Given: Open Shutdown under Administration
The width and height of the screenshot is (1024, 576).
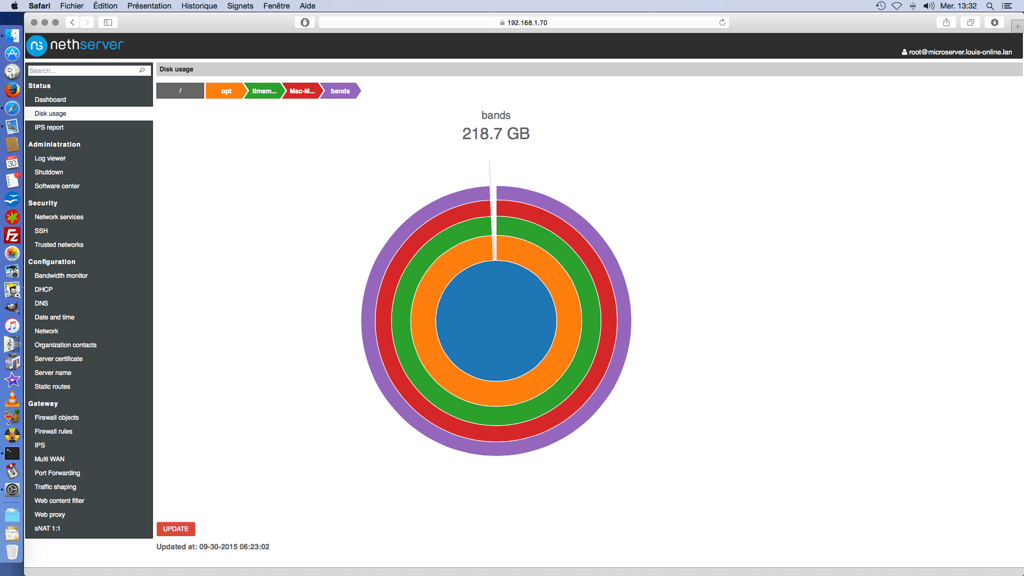Looking at the screenshot, I should pyautogui.click(x=49, y=172).
